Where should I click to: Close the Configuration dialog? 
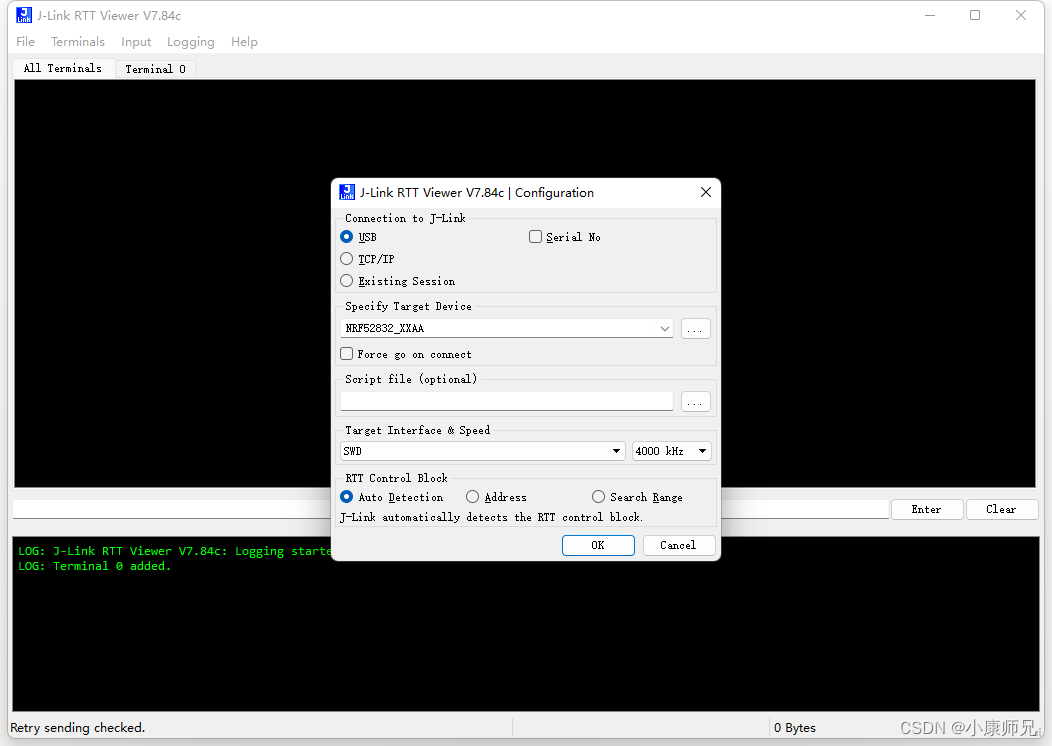[706, 193]
